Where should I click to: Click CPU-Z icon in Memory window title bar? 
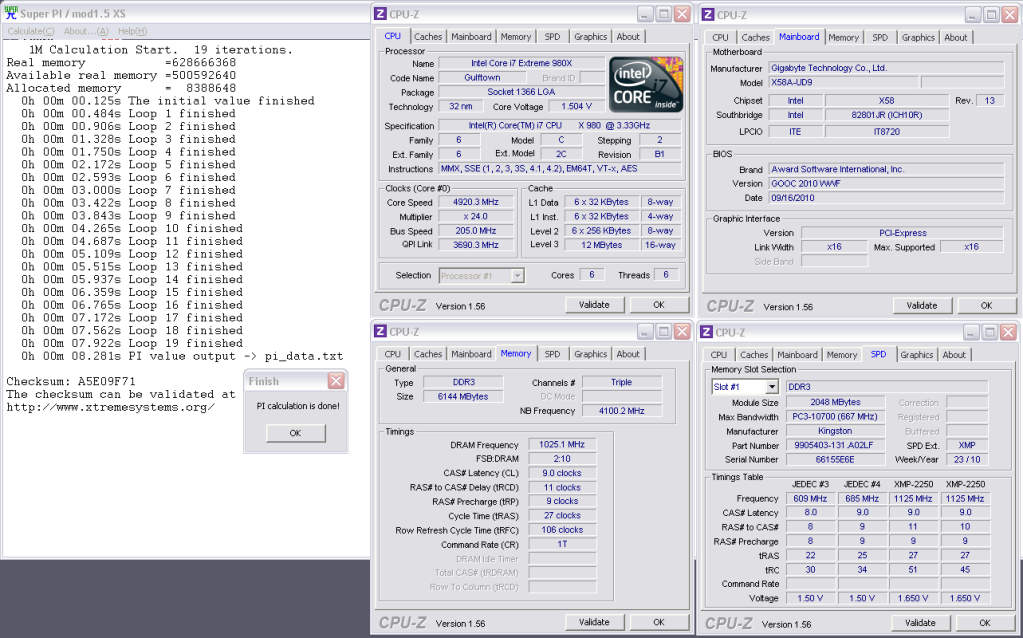click(x=381, y=331)
